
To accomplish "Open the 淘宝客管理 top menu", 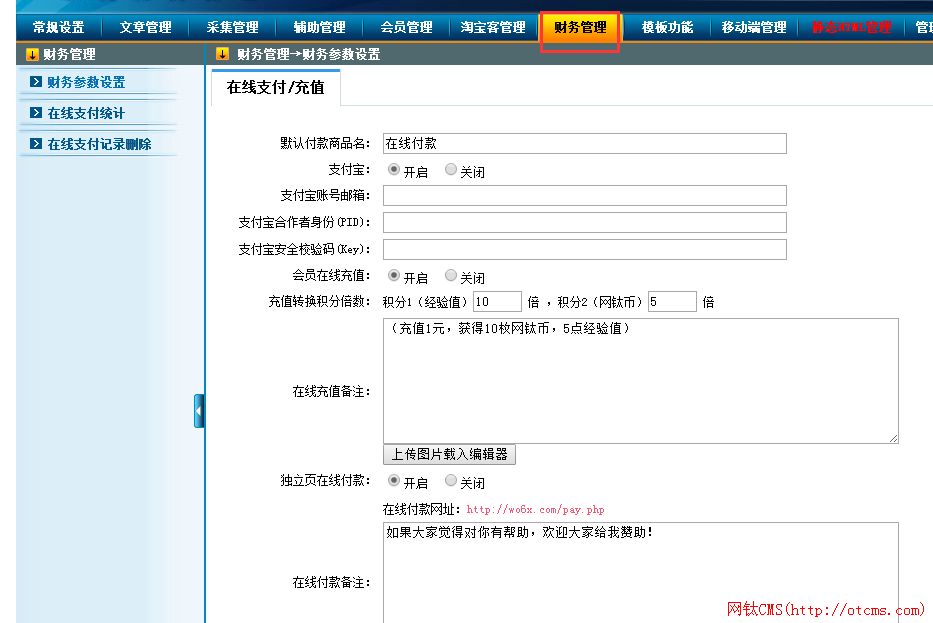I will coord(493,28).
